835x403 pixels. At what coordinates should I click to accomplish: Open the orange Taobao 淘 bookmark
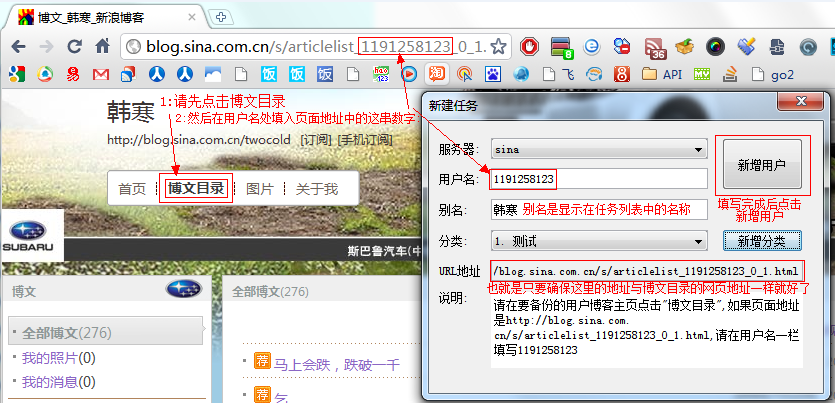tap(437, 75)
